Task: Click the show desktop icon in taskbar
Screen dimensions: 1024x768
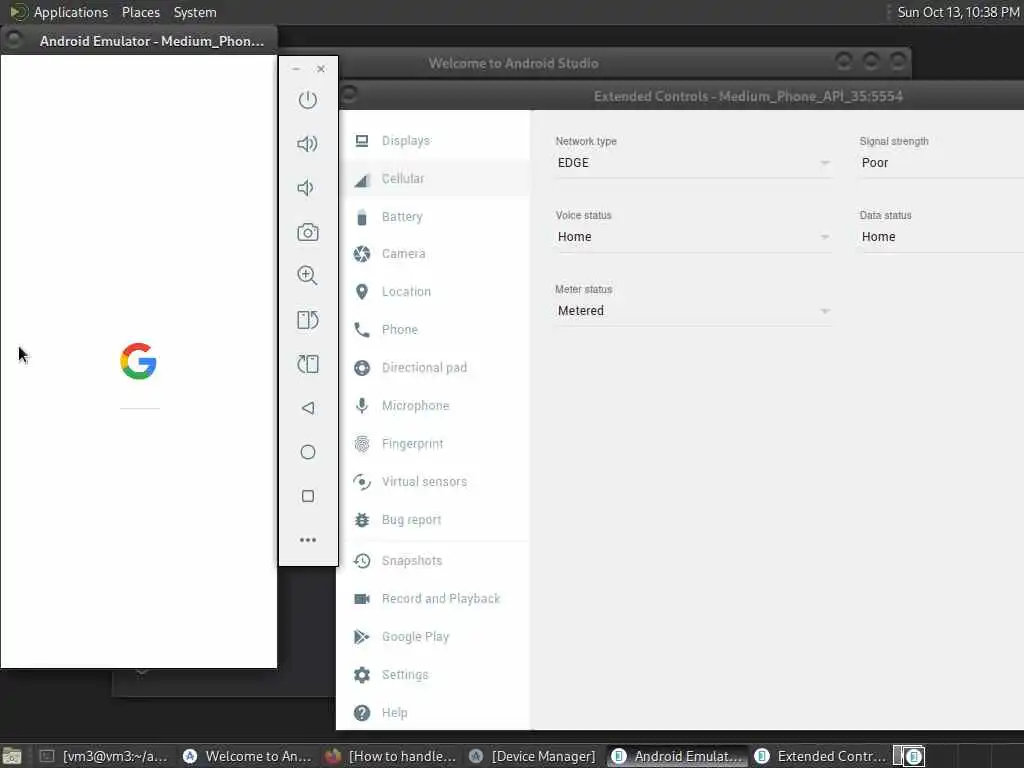Action: tap(12, 756)
